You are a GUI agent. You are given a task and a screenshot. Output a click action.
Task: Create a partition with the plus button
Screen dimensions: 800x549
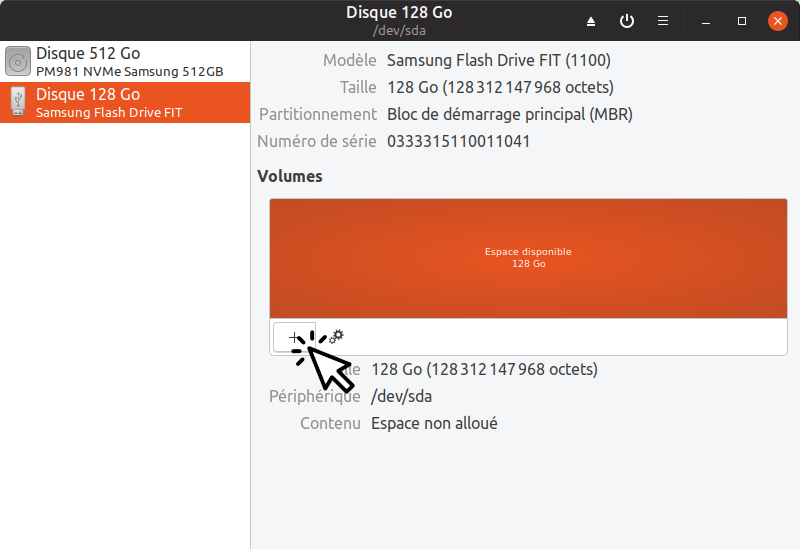294,337
